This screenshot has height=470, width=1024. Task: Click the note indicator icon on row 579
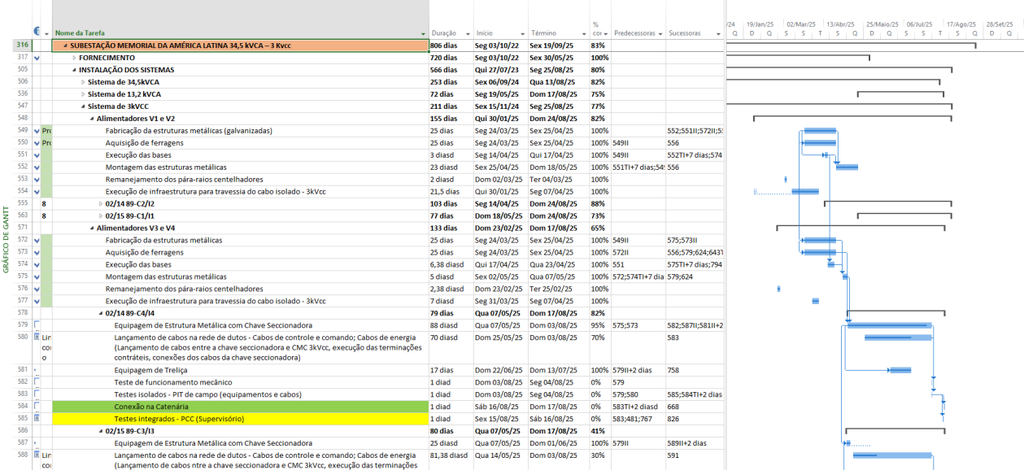[37, 324]
